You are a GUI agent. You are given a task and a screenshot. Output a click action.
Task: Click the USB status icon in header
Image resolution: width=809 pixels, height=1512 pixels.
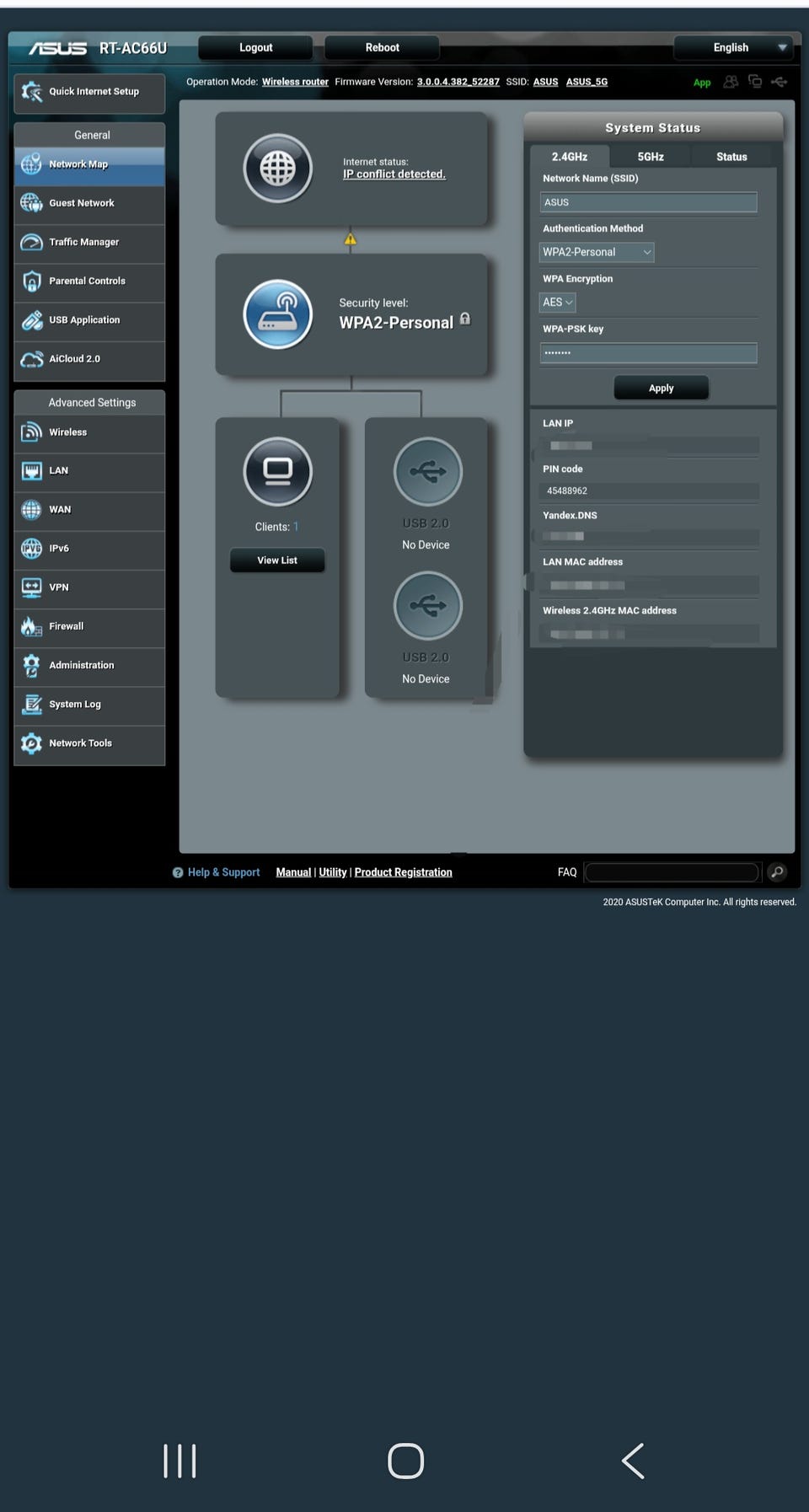[779, 82]
